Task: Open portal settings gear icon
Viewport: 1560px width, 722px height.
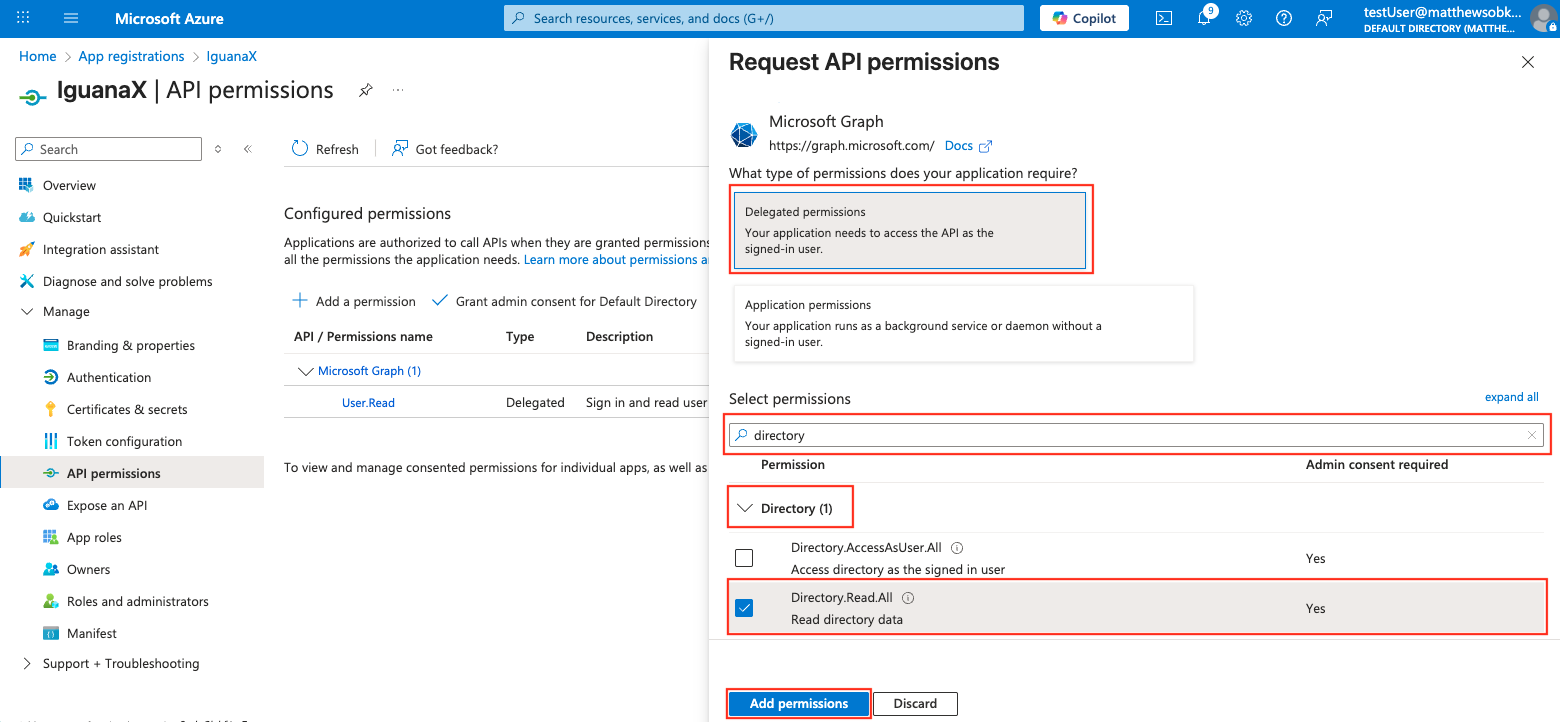Action: pyautogui.click(x=1244, y=18)
